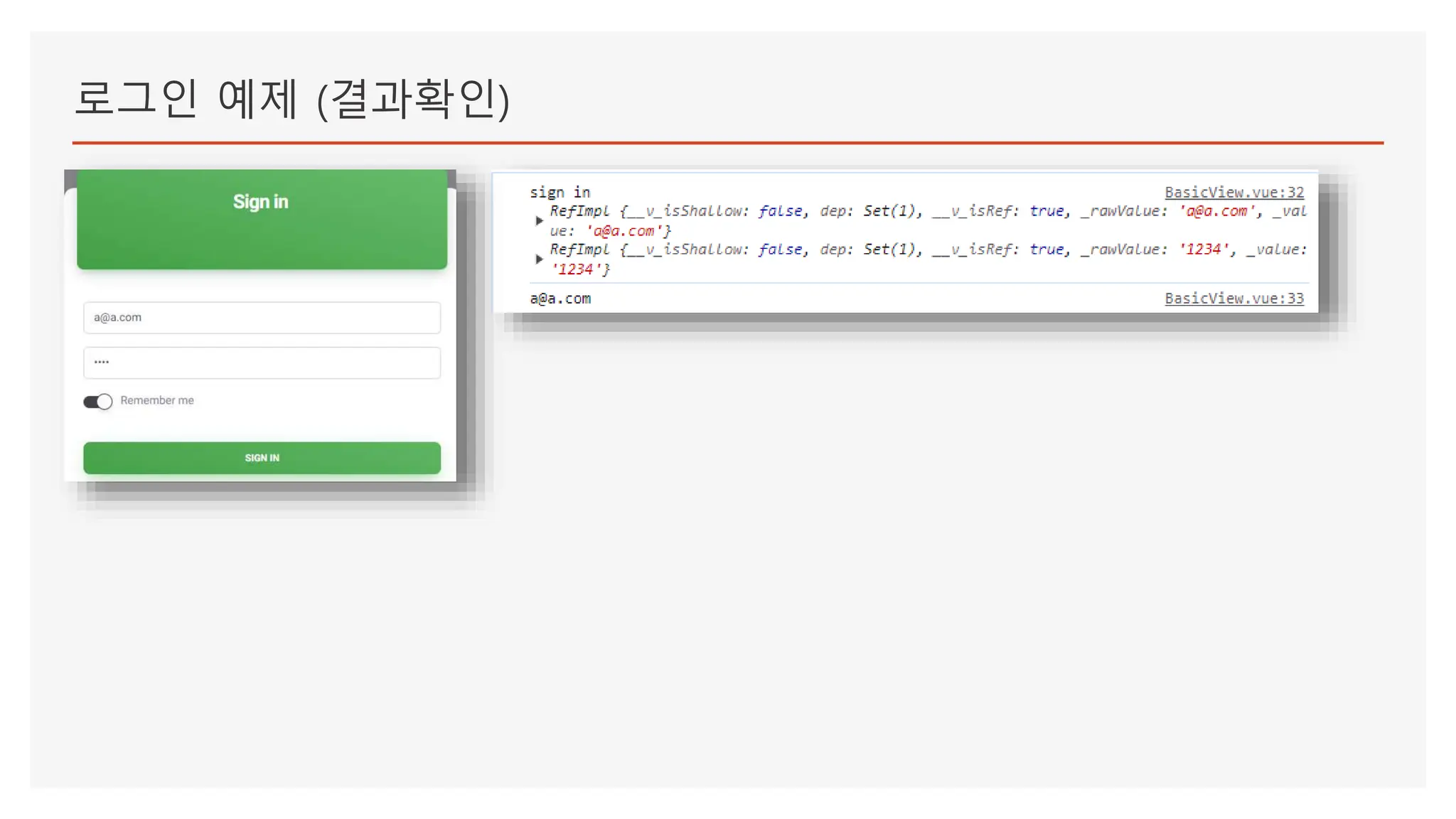Click dep: Set(1) in first RefImpl row
Image resolution: width=1456 pixels, height=819 pixels.
click(871, 211)
